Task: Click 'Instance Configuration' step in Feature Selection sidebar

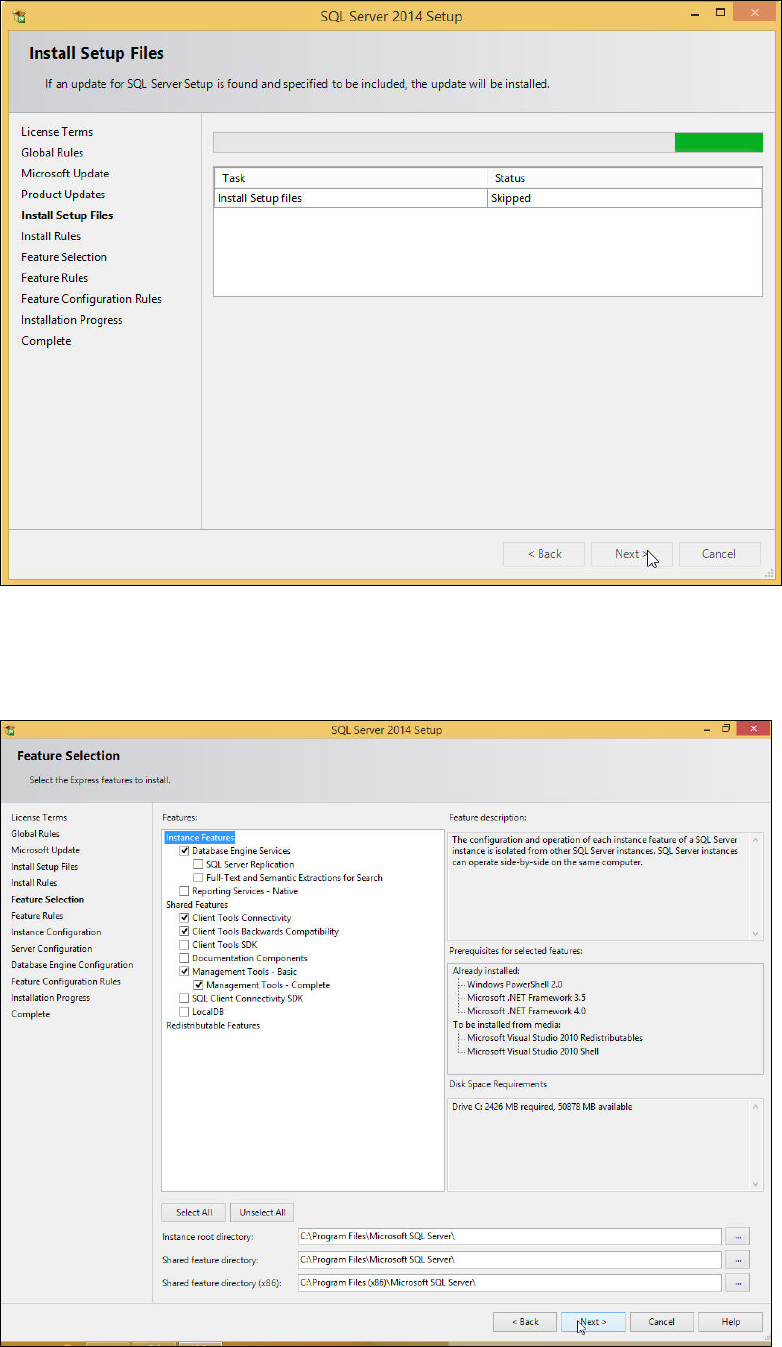Action: pos(56,932)
